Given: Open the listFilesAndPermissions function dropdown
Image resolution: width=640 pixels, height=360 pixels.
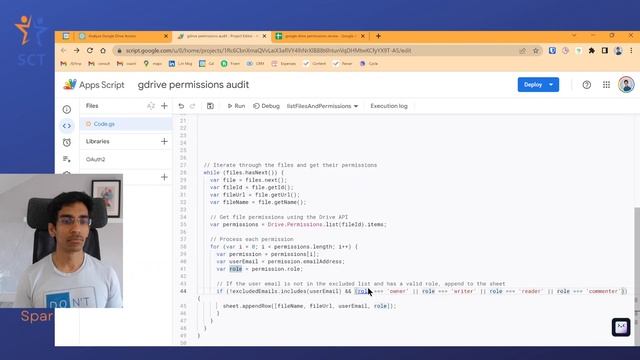Looking at the screenshot, I should coord(322,106).
